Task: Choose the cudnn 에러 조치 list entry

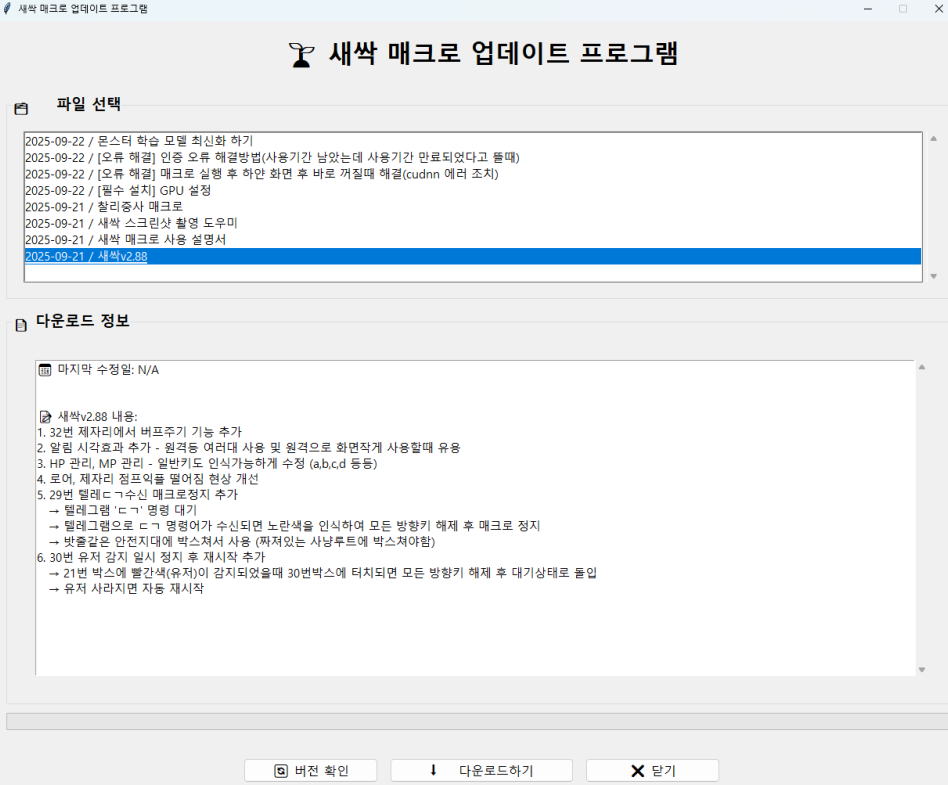Action: [261, 174]
